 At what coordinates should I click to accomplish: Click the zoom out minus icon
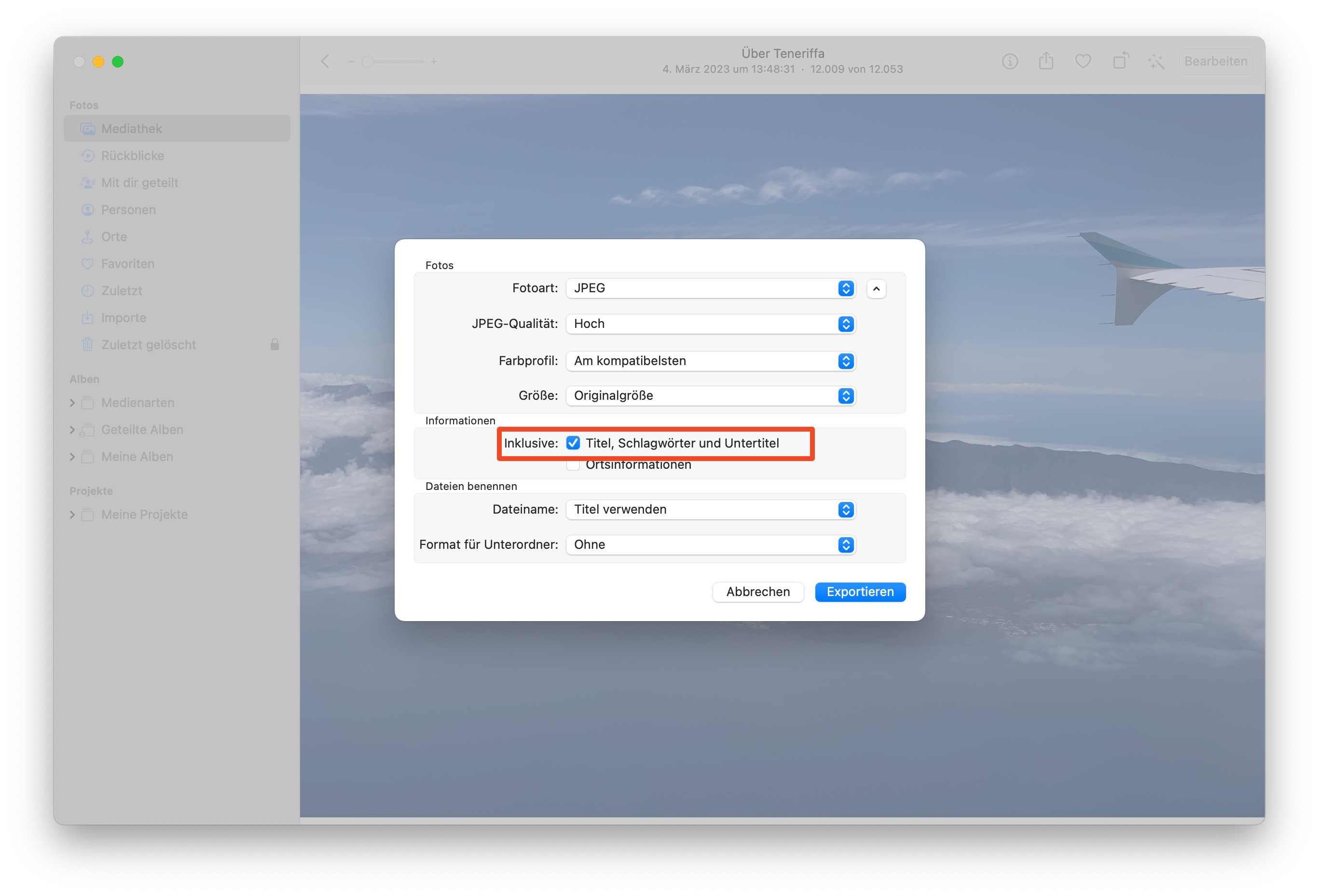351,61
